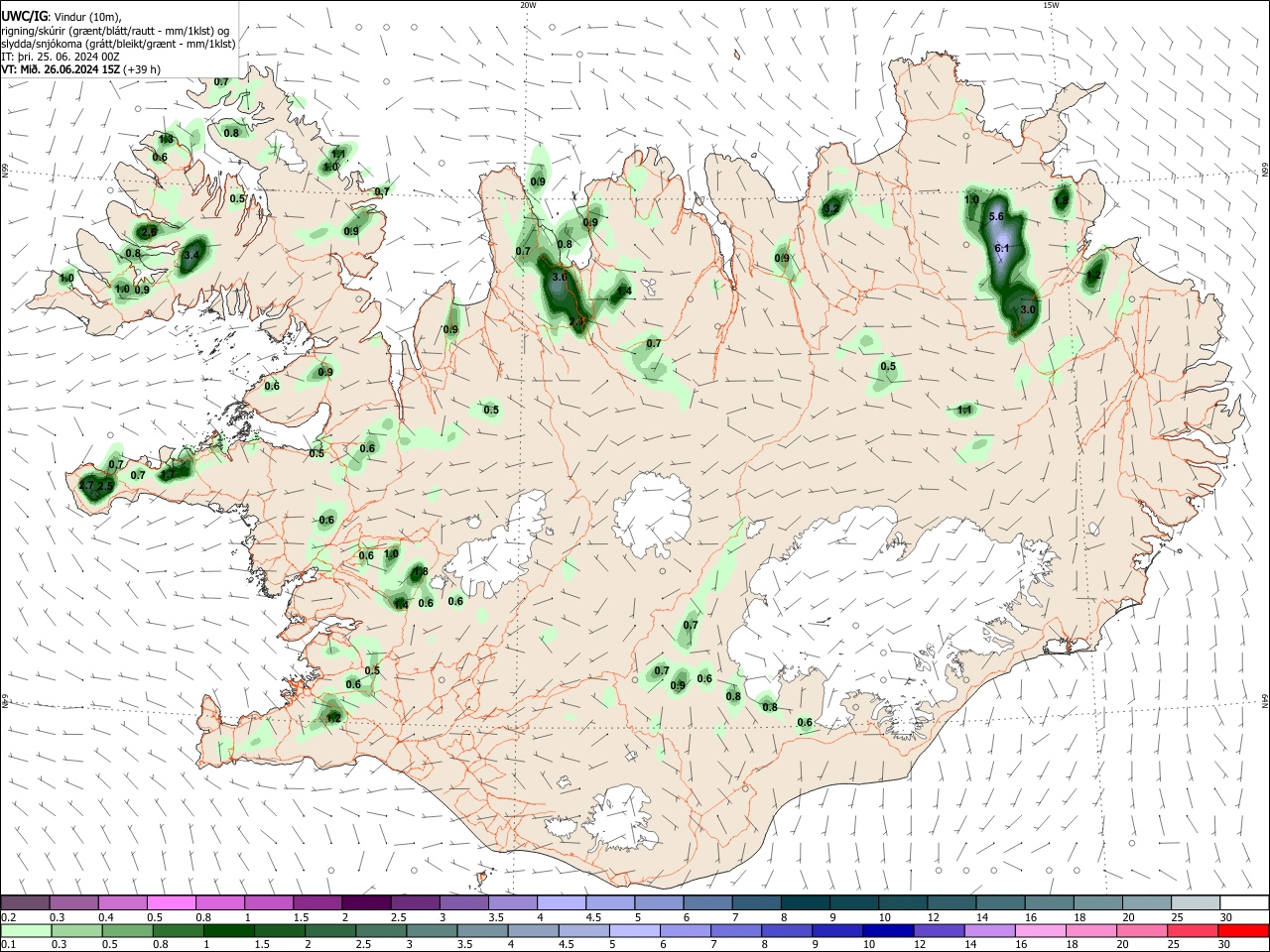Screen dimensions: 1270x952
Task: Pick the white swatch ending the top legend
Action: coord(1244,902)
